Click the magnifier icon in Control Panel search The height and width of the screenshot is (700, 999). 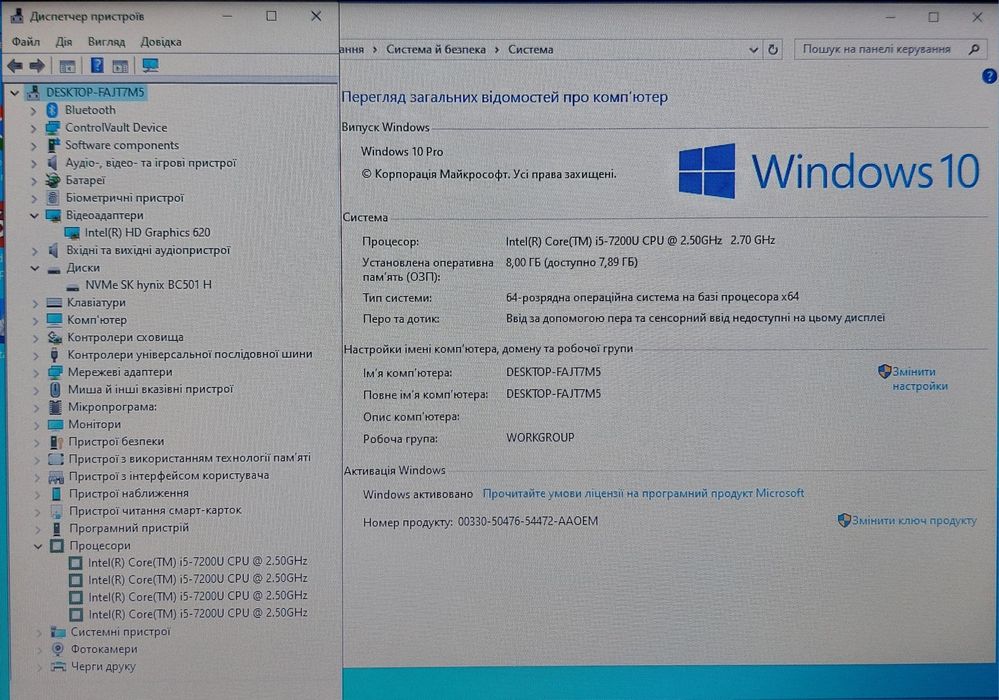(974, 49)
